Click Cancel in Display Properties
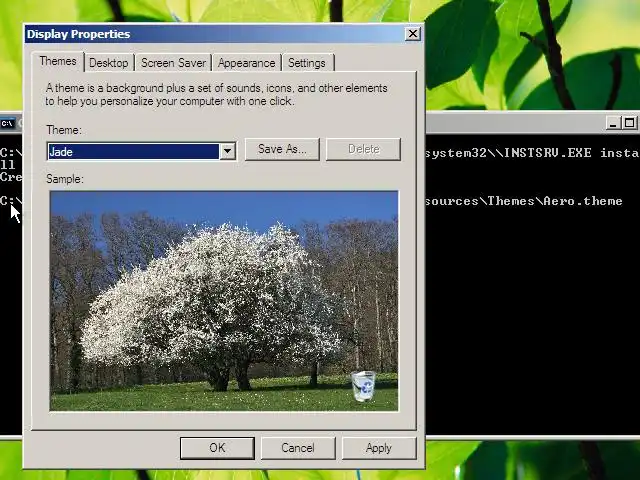Screen dimensions: 640x480 (298, 448)
